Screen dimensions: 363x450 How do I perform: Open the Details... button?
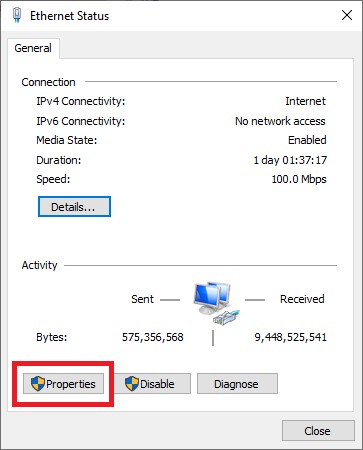tap(74, 207)
